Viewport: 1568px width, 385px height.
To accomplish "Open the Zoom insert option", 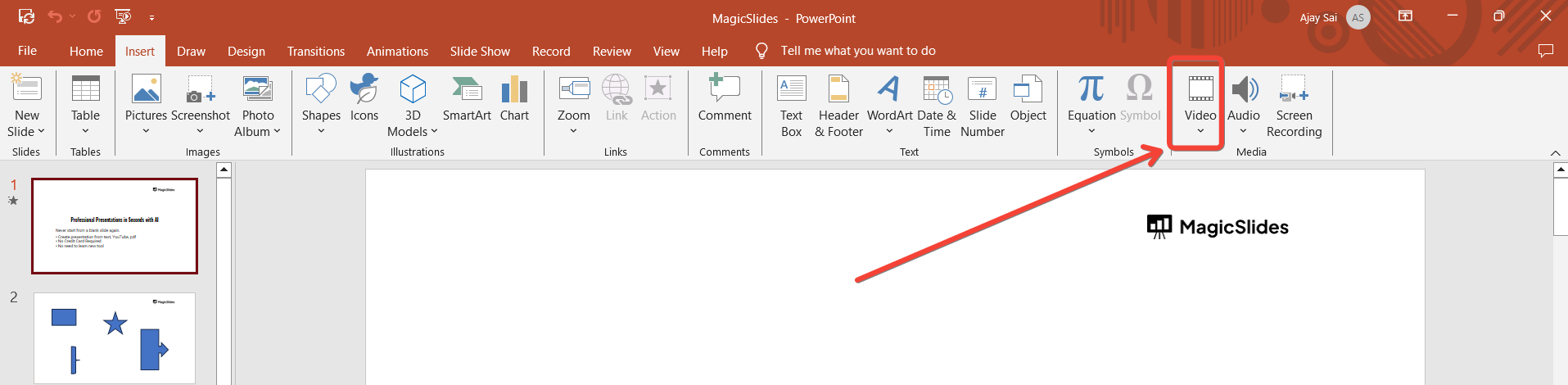I will (574, 105).
